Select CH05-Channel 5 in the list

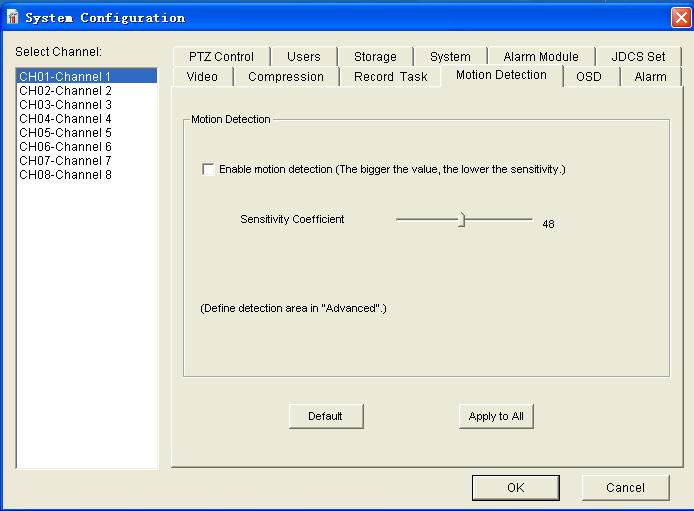87,133
